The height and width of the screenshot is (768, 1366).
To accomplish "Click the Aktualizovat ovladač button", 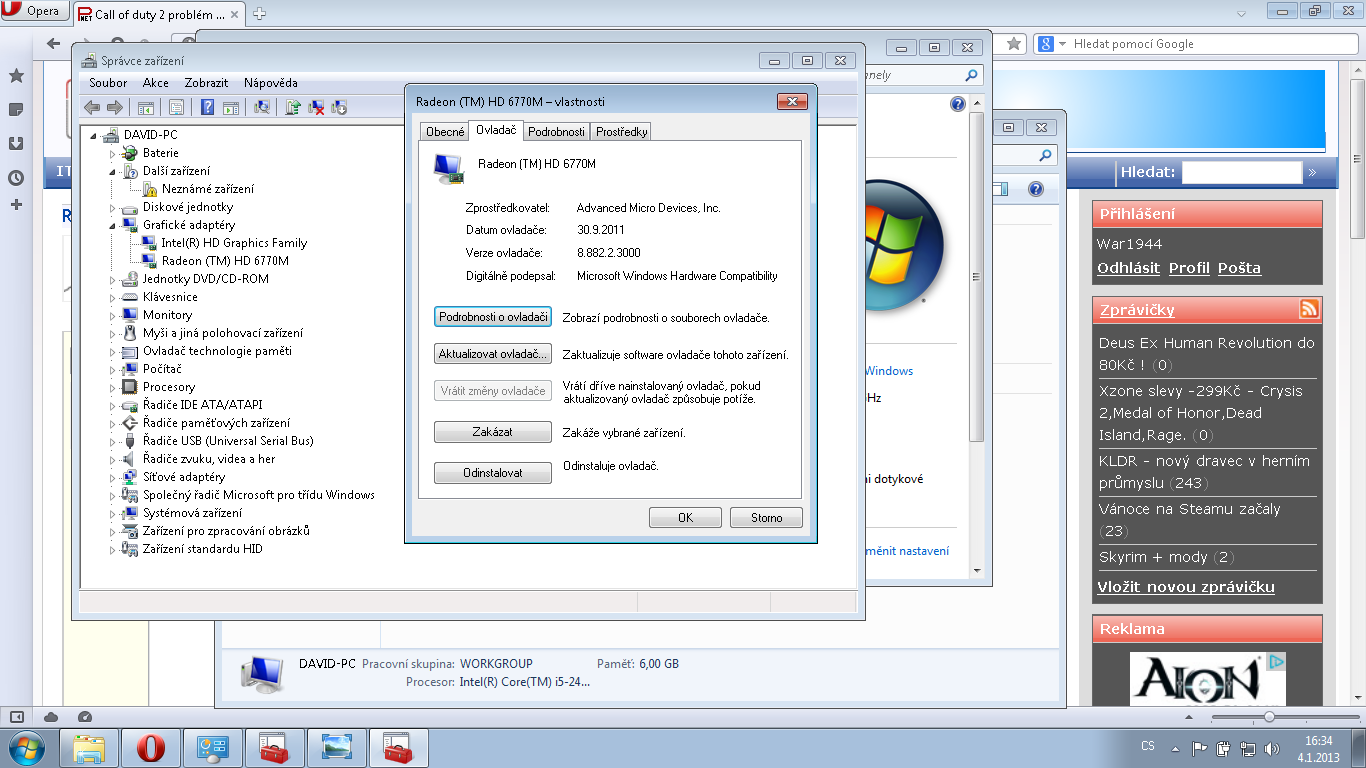I will (493, 354).
